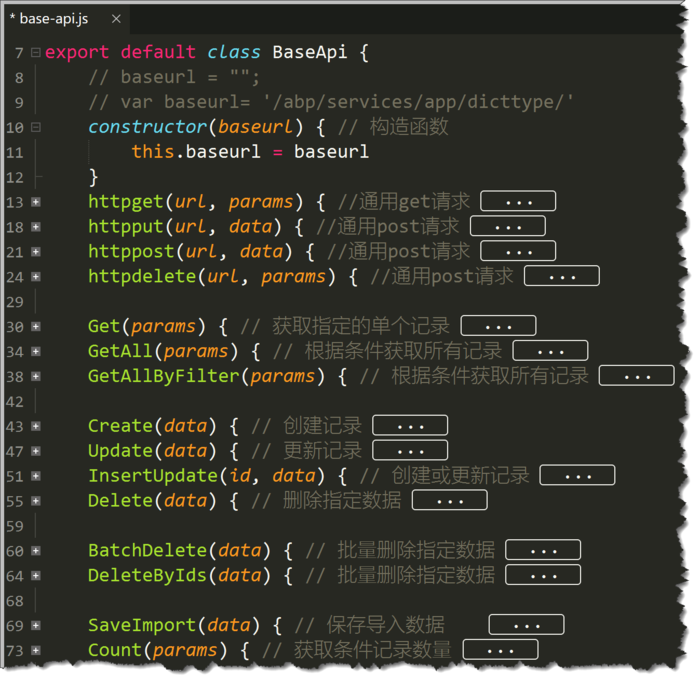Viewport: 700px width, 682px height.
Task: Expand the httpput fold at line 18
Action: [x=36, y=227]
